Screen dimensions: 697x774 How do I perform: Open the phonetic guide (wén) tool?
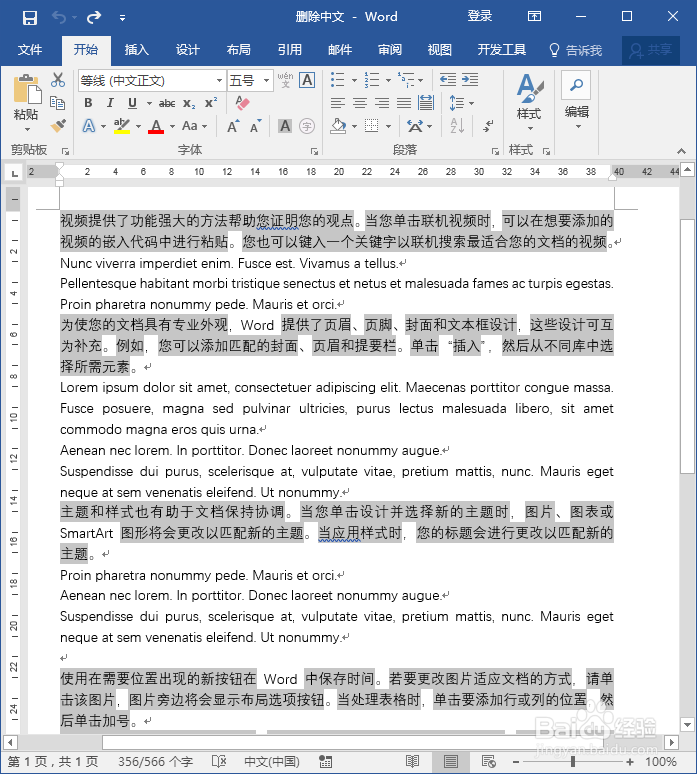pyautogui.click(x=285, y=80)
